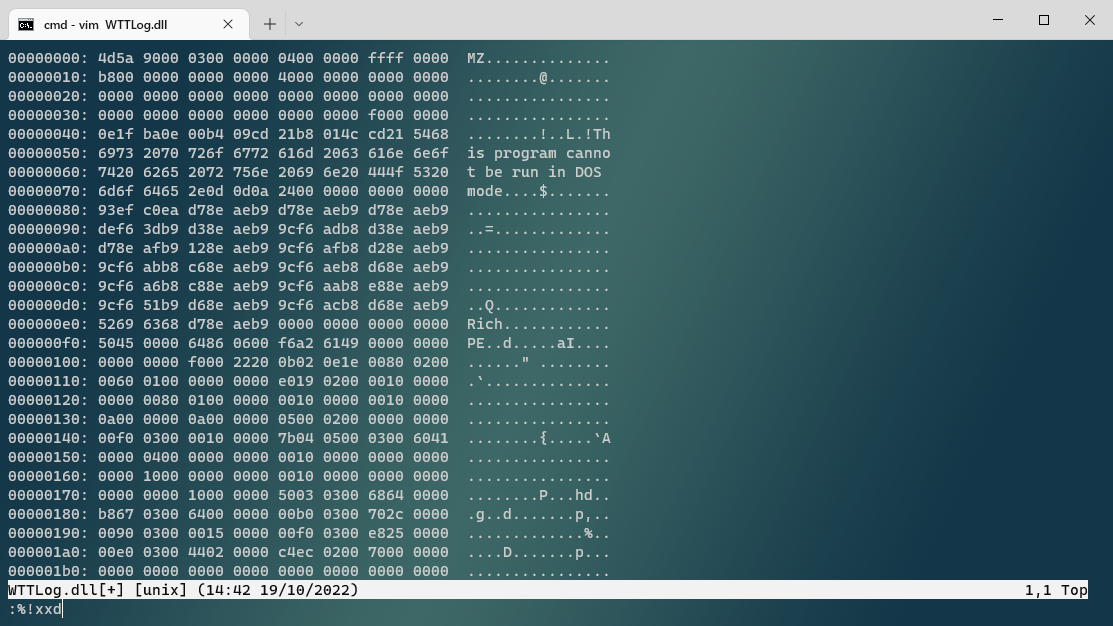The height and width of the screenshot is (626, 1113).
Task: Click hex value 6d6f in row 00000070
Action: click(116, 191)
